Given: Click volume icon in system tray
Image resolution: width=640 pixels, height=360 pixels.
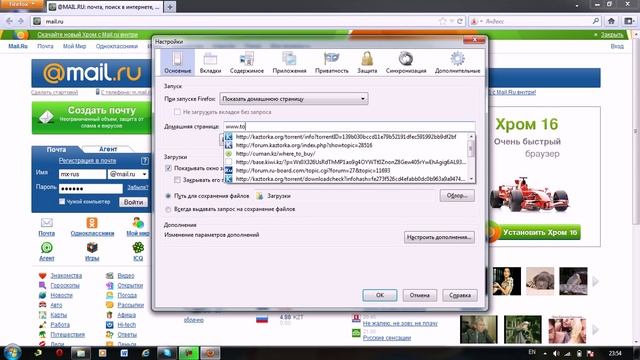Looking at the screenshot, I should (556, 353).
